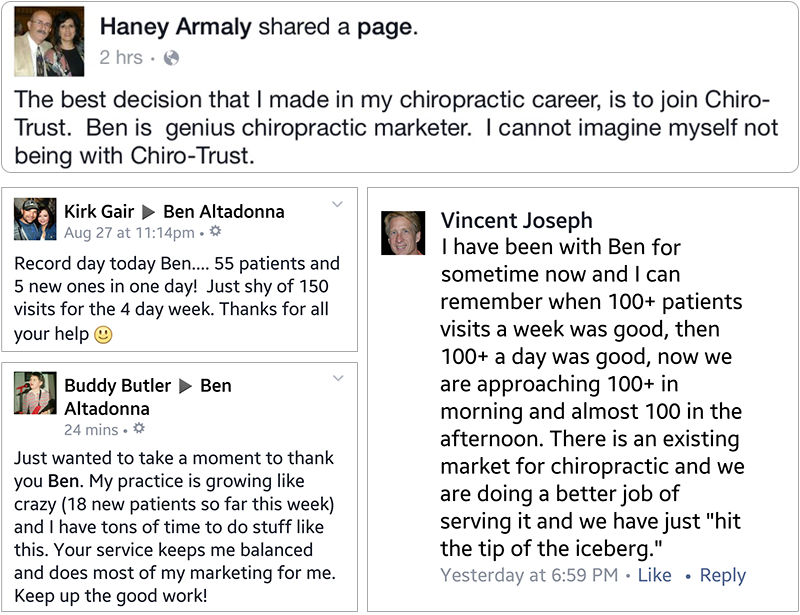Expand the dropdown chevron on Buddy Butler's post

point(338,378)
